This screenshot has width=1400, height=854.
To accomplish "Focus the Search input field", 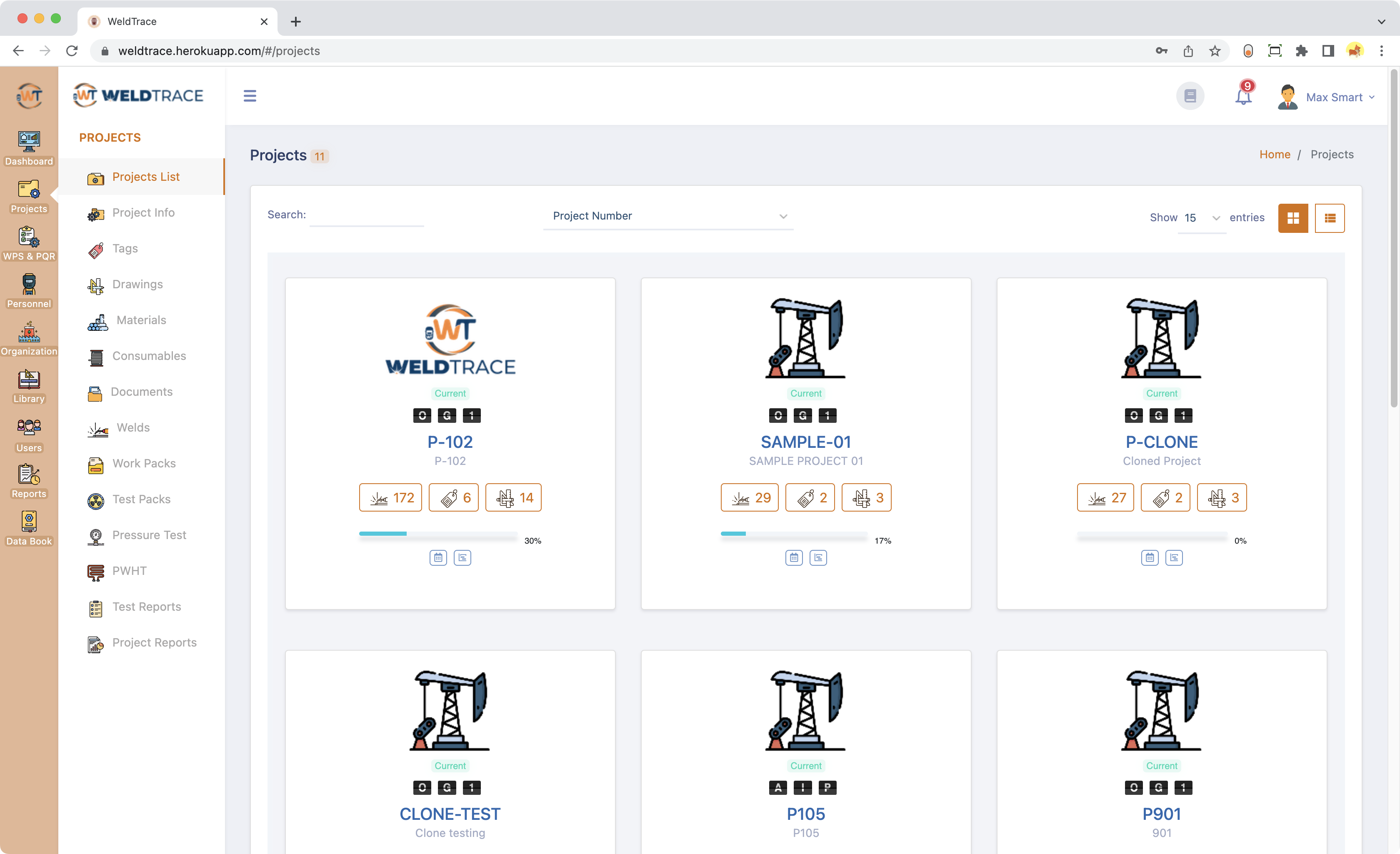I will [x=367, y=215].
